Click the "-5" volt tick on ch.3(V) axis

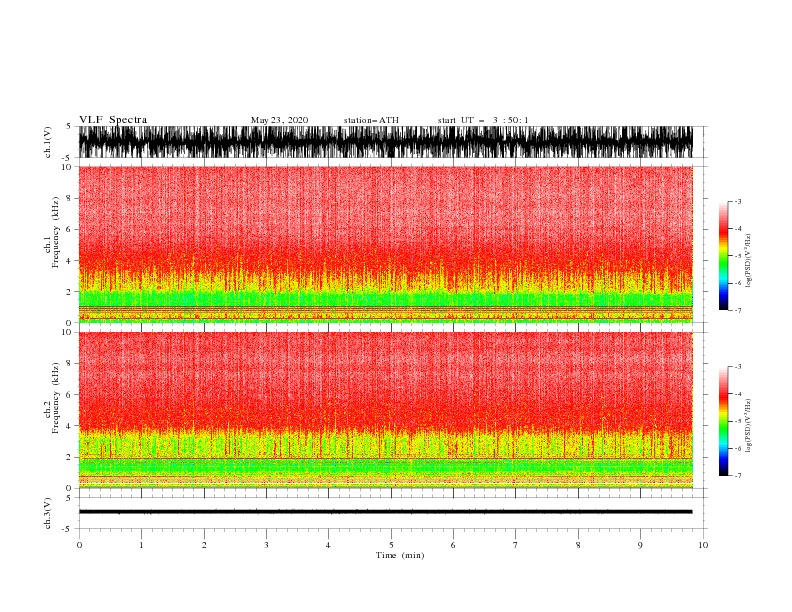pos(68,529)
